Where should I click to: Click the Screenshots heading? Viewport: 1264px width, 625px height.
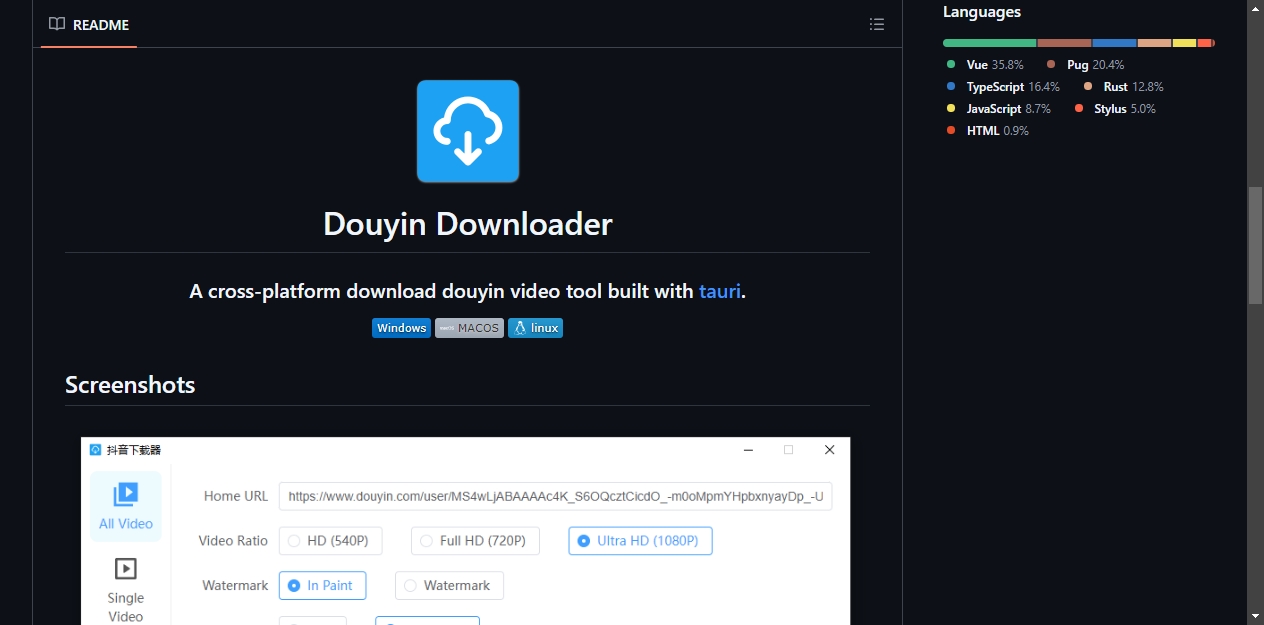[130, 385]
